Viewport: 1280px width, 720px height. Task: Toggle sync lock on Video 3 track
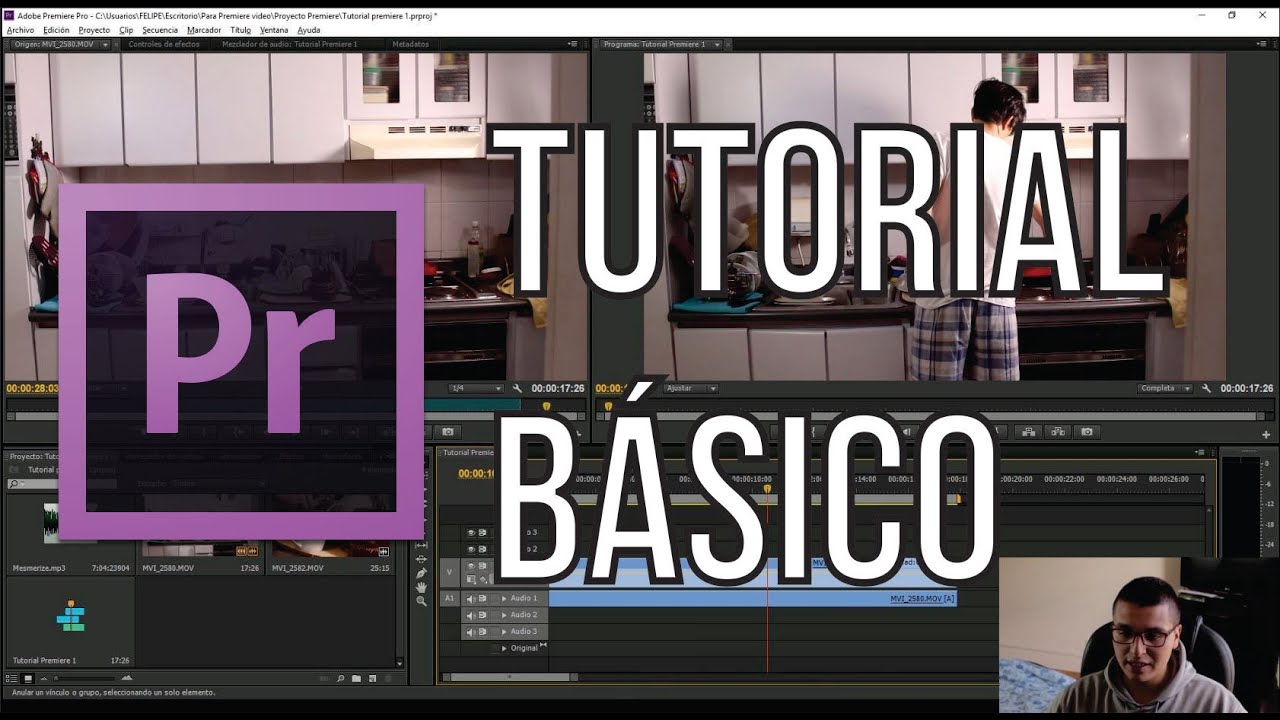(x=483, y=532)
